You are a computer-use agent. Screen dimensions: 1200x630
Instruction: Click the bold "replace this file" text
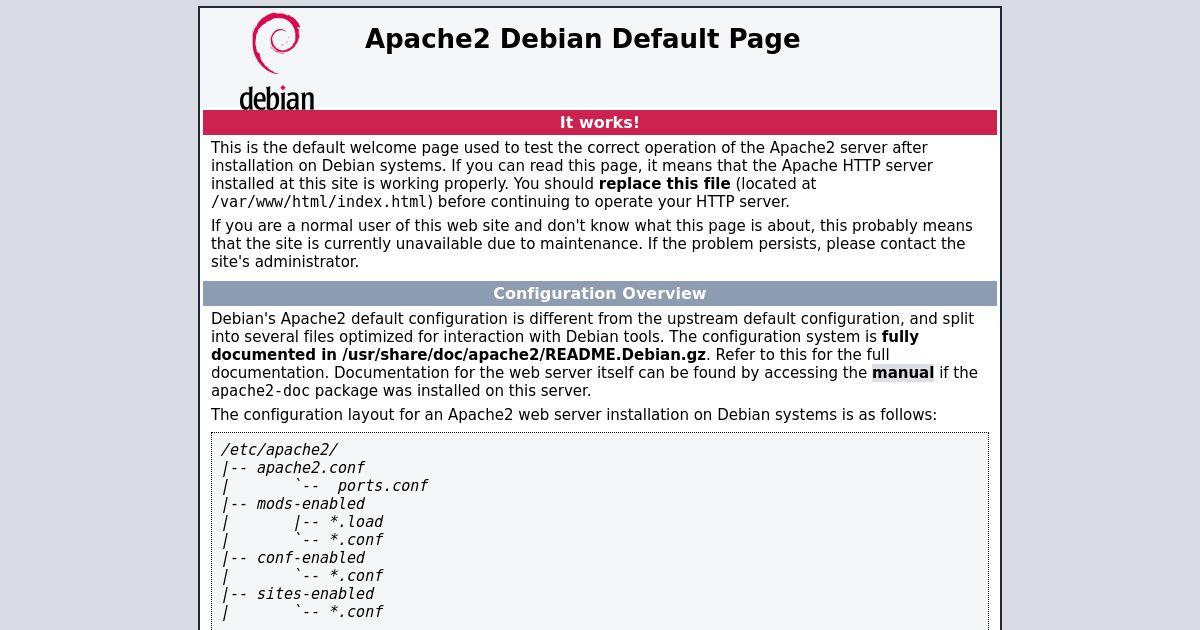665,184
